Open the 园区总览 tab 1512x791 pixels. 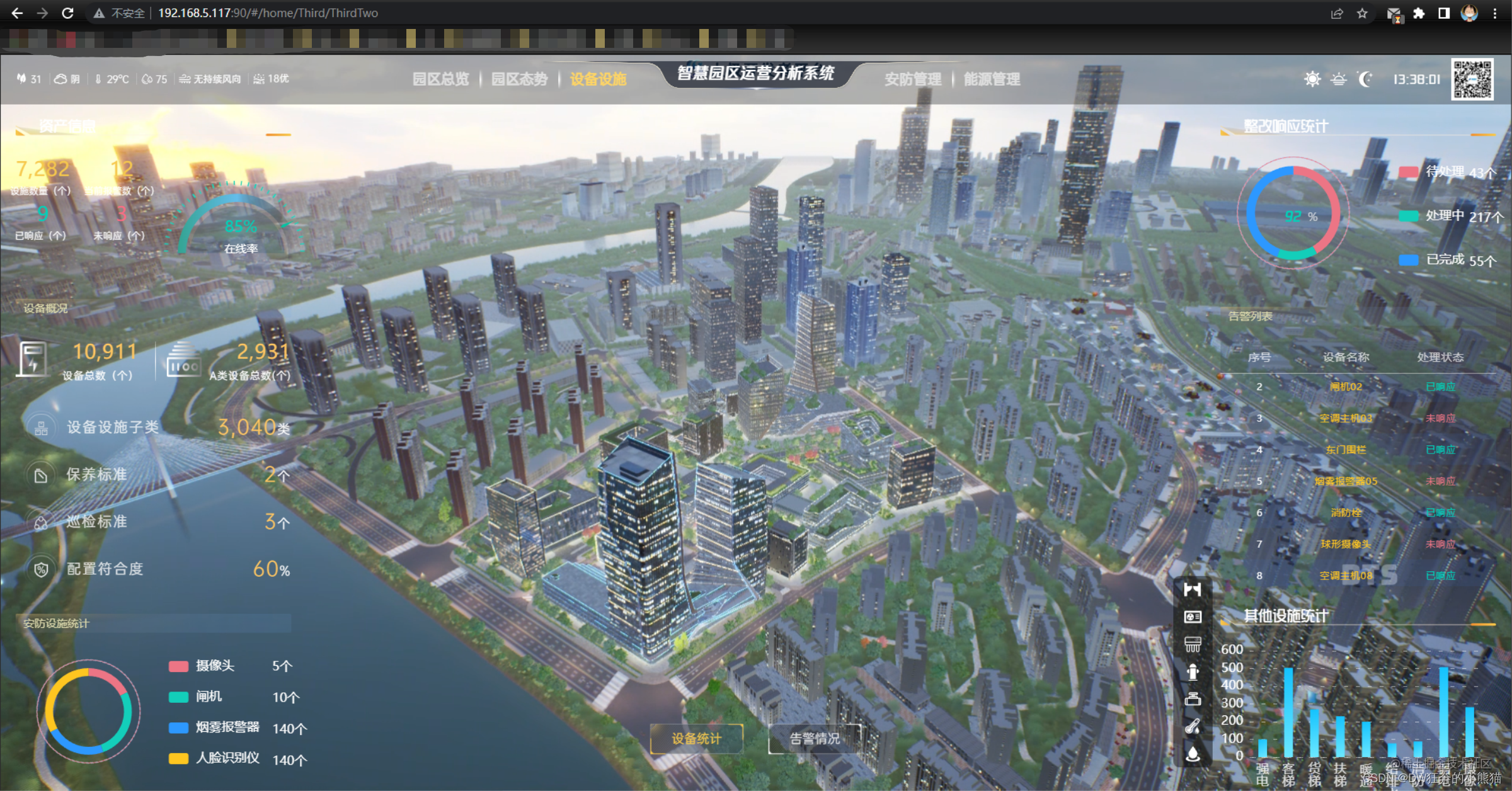pos(440,79)
